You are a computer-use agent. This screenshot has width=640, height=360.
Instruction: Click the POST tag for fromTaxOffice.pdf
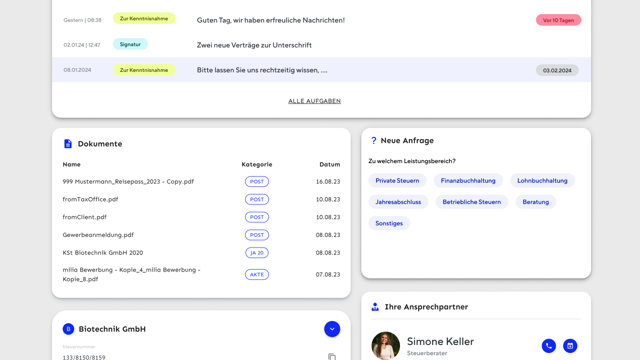click(257, 199)
